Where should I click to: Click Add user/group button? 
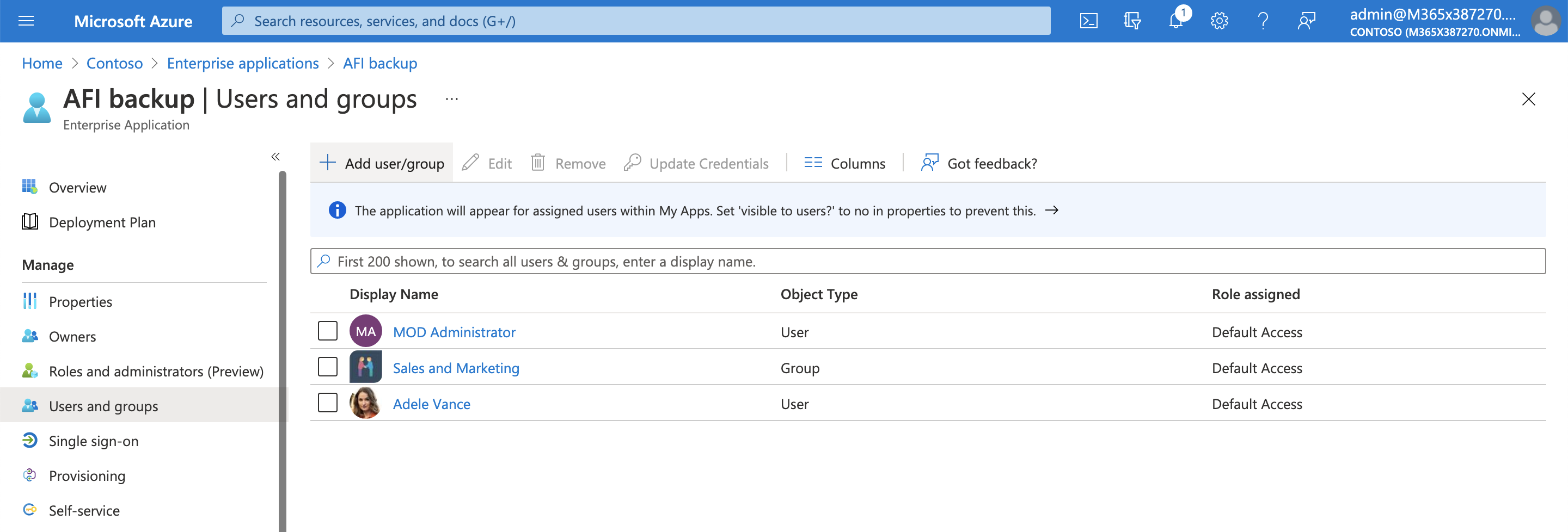tap(382, 163)
